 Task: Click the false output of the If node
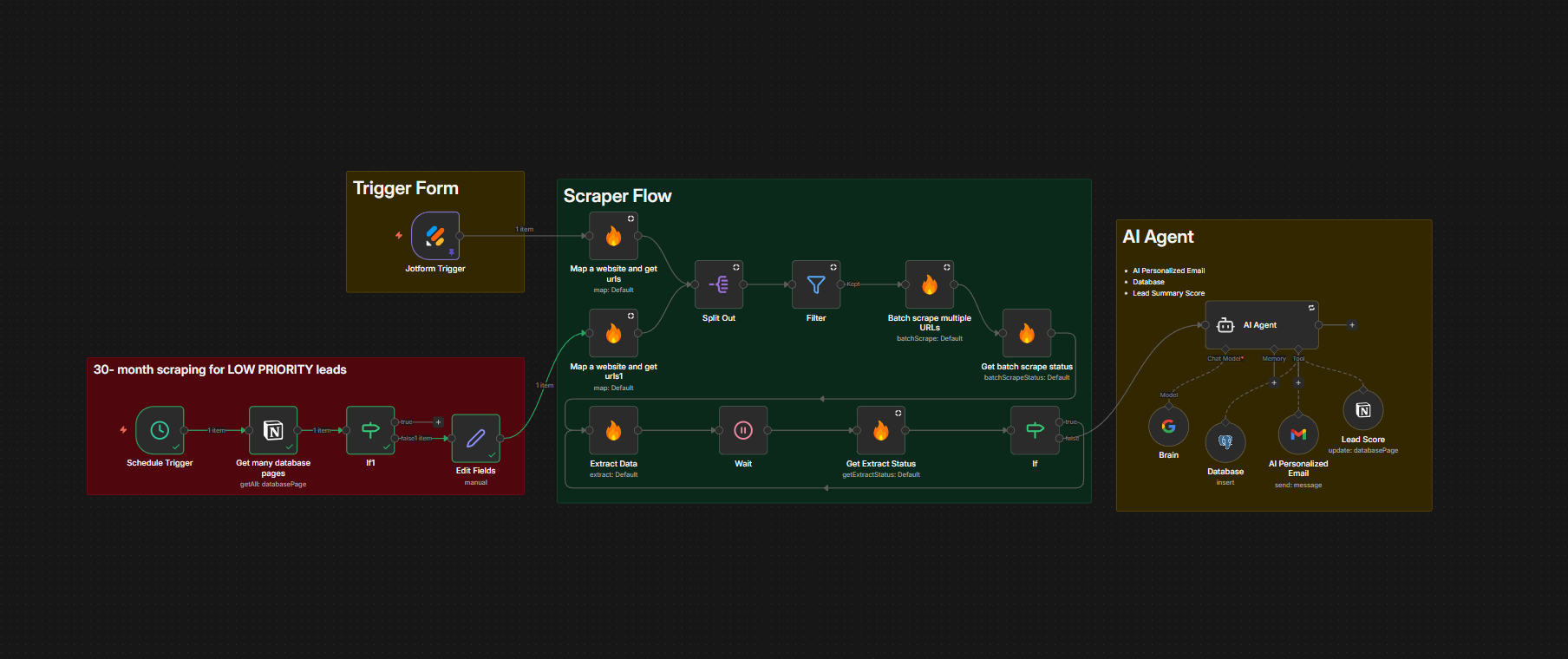(x=1060, y=438)
